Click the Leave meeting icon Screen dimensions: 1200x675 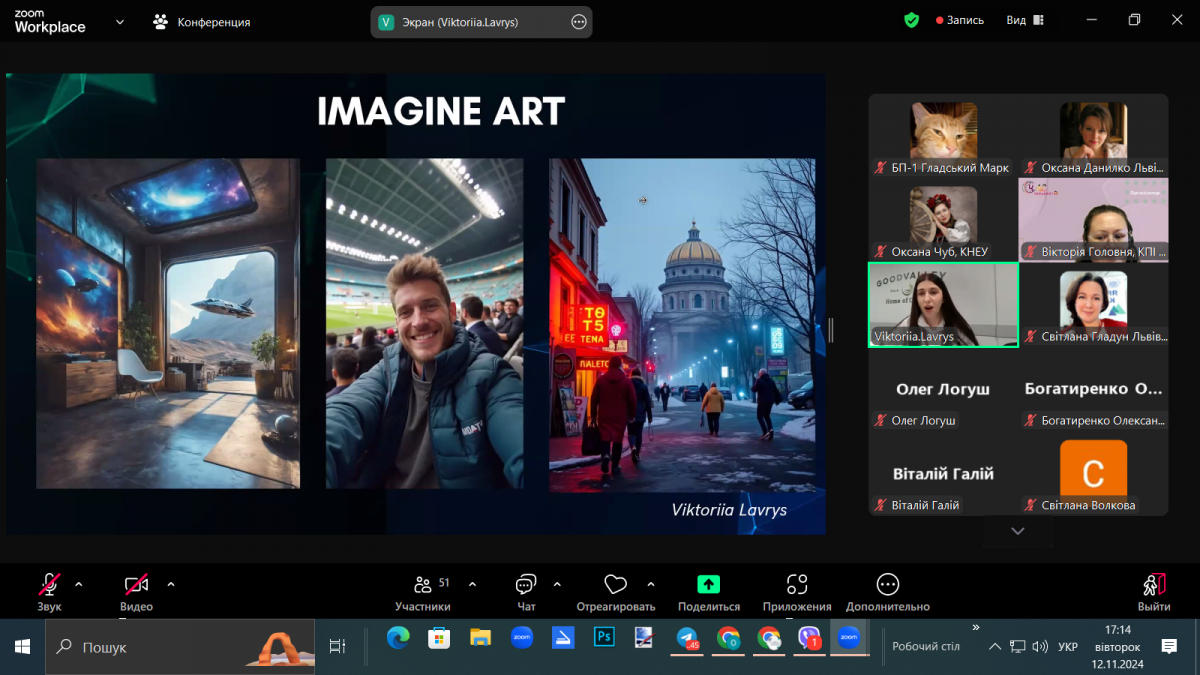1153,585
